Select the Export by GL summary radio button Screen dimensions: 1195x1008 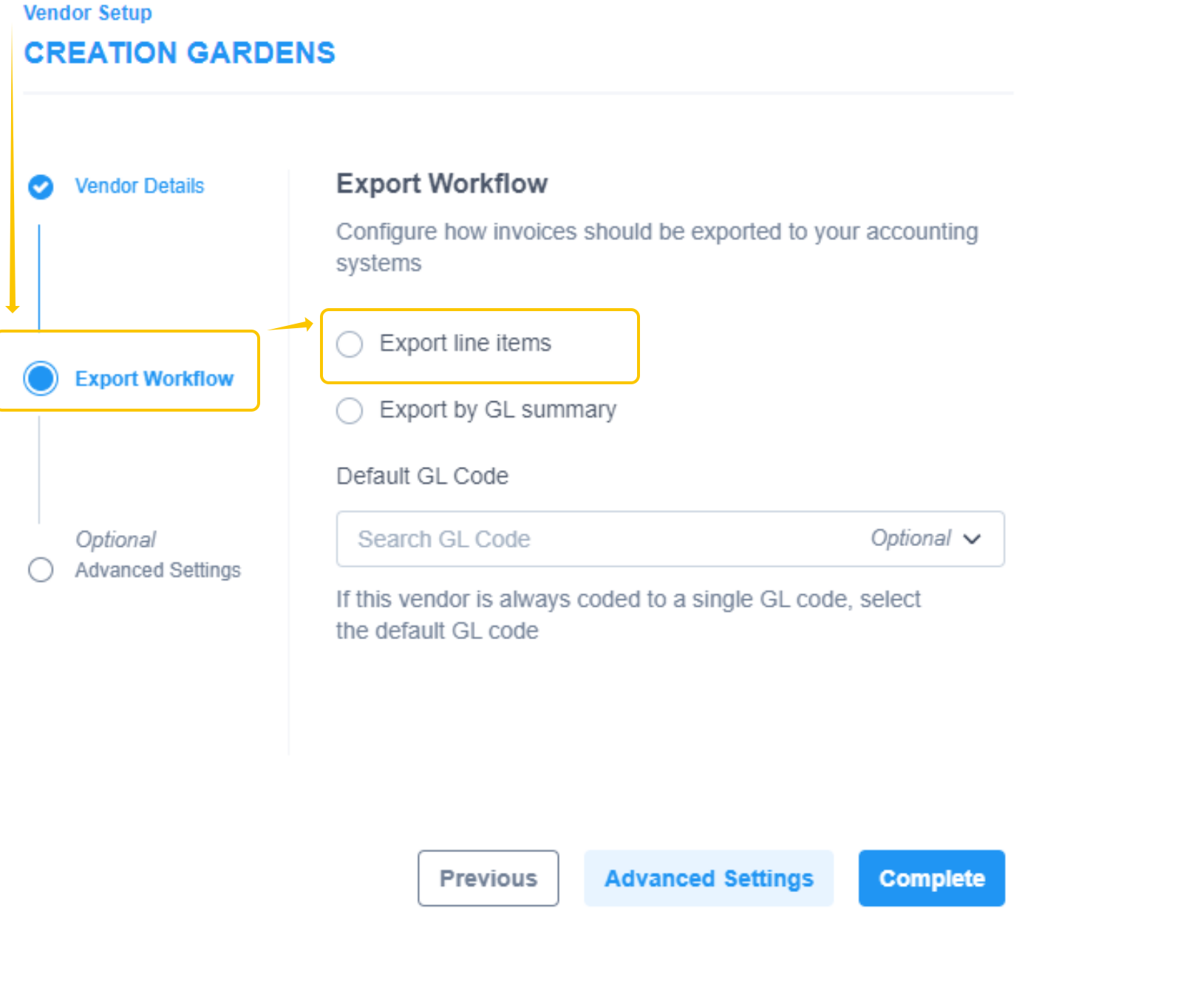pyautogui.click(x=350, y=411)
